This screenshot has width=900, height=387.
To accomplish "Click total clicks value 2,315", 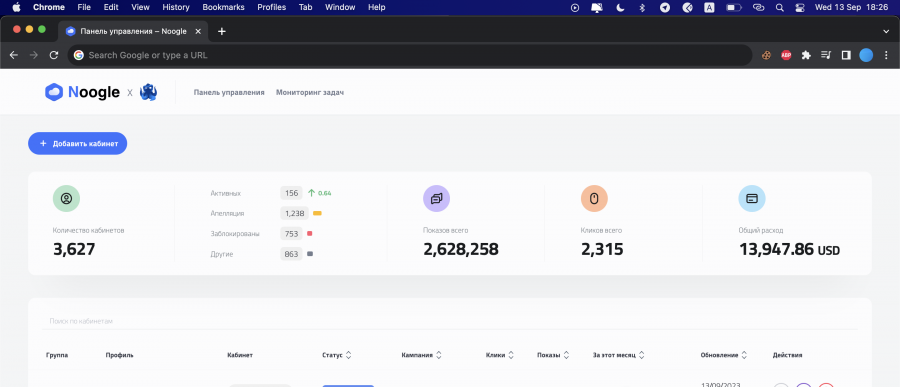I will (602, 249).
